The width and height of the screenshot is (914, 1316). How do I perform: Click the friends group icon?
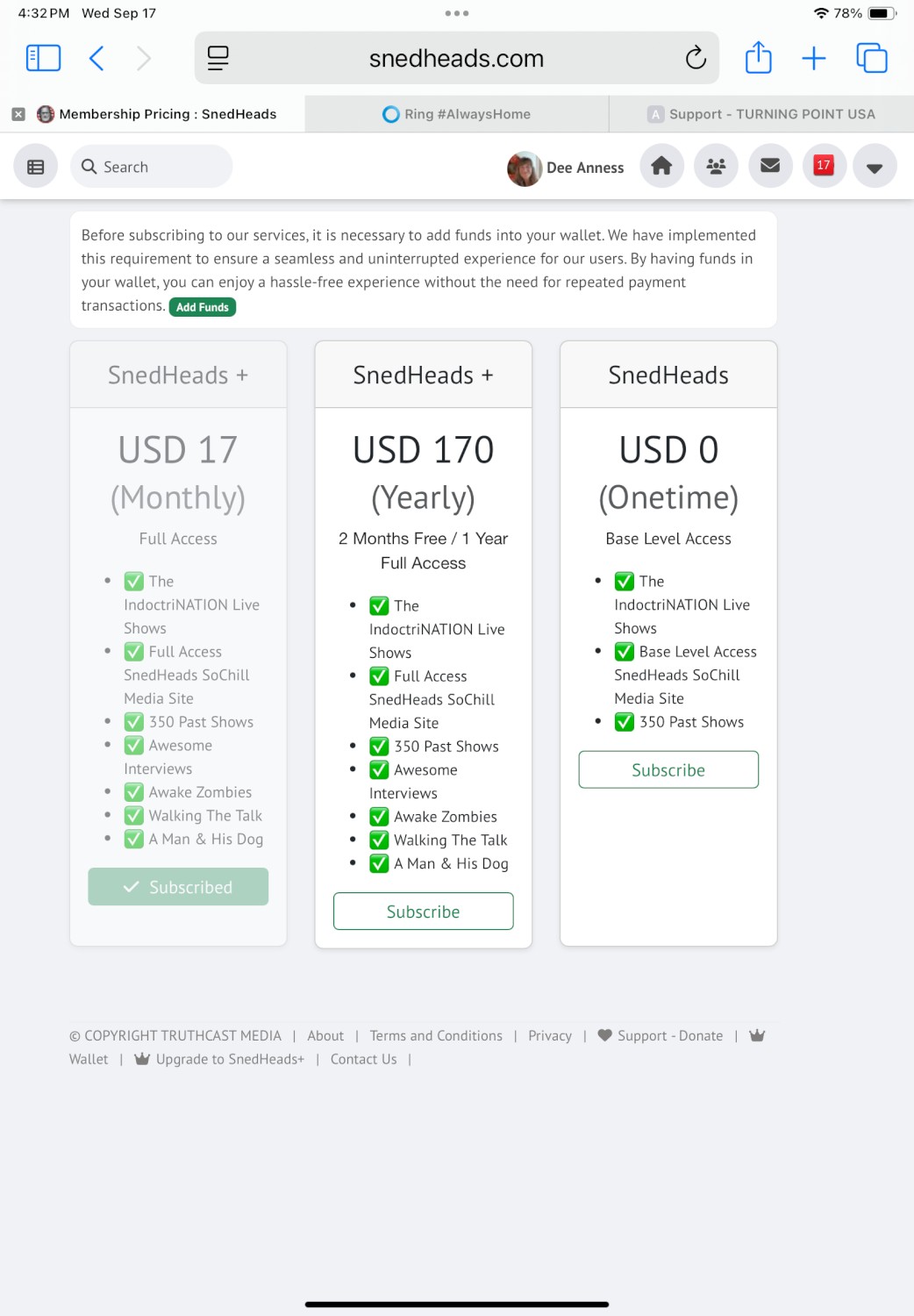[716, 167]
